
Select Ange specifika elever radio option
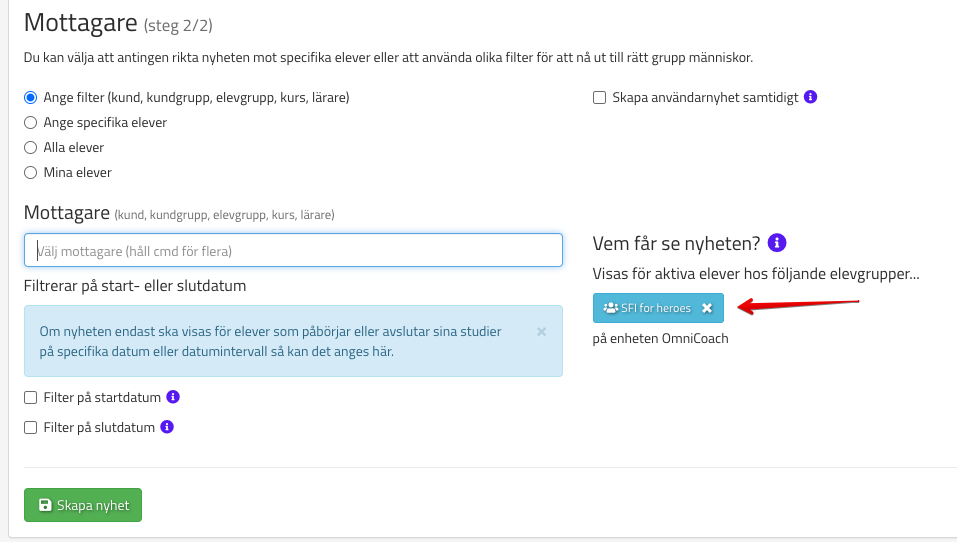pyautogui.click(x=30, y=122)
